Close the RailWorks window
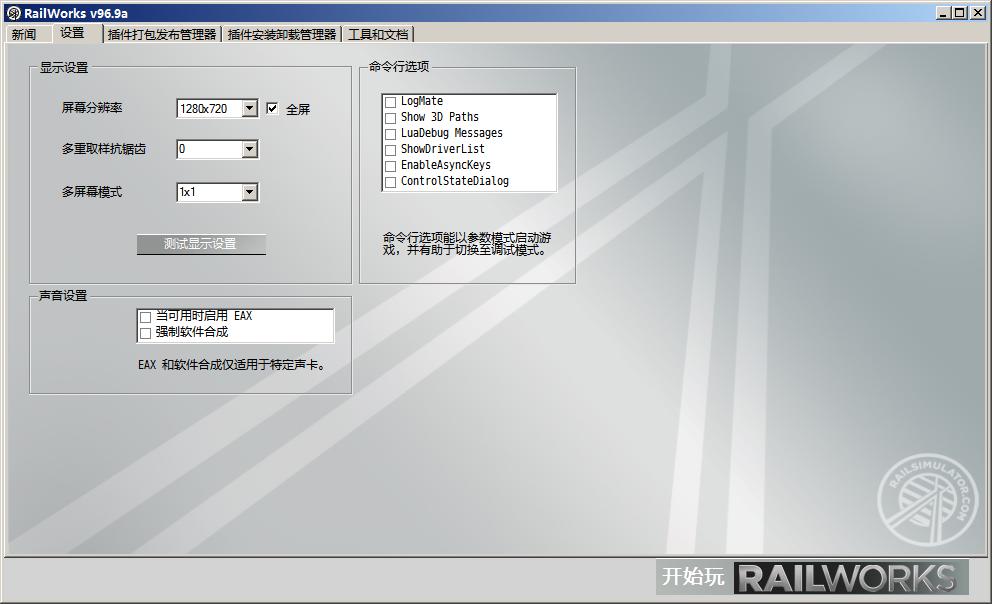Viewport: 992px width, 604px height. tap(977, 13)
